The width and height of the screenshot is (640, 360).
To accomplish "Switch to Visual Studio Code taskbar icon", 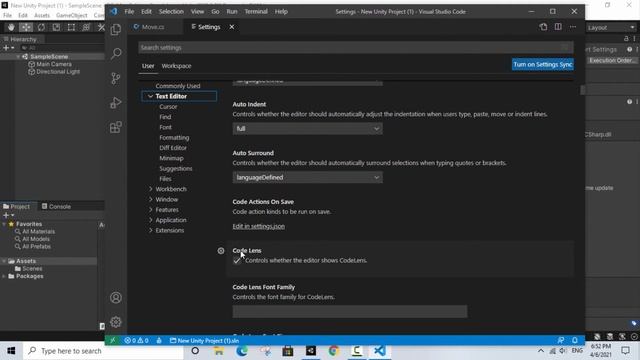I will coord(380,351).
